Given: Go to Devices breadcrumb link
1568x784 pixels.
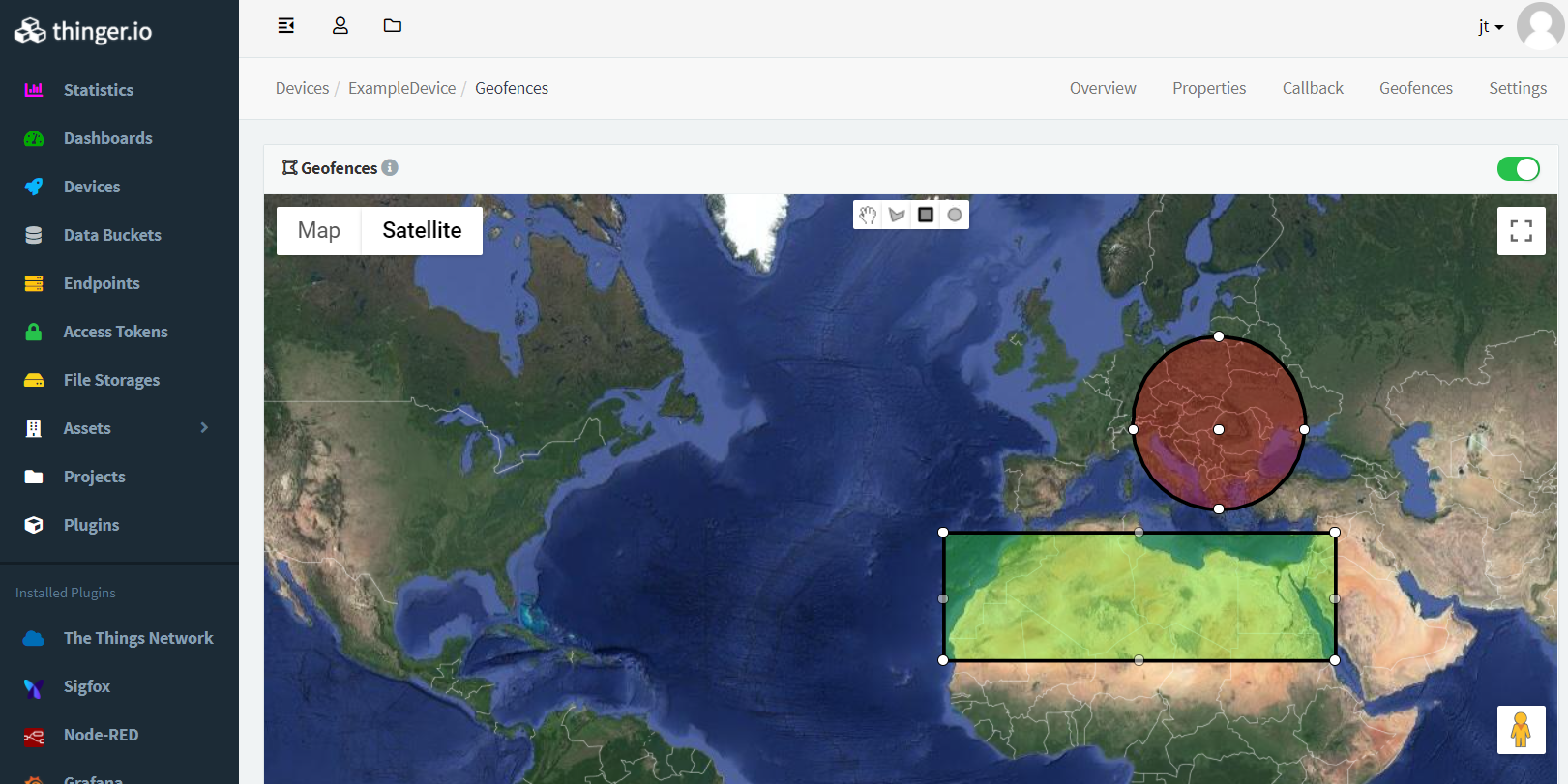Looking at the screenshot, I should pyautogui.click(x=303, y=88).
